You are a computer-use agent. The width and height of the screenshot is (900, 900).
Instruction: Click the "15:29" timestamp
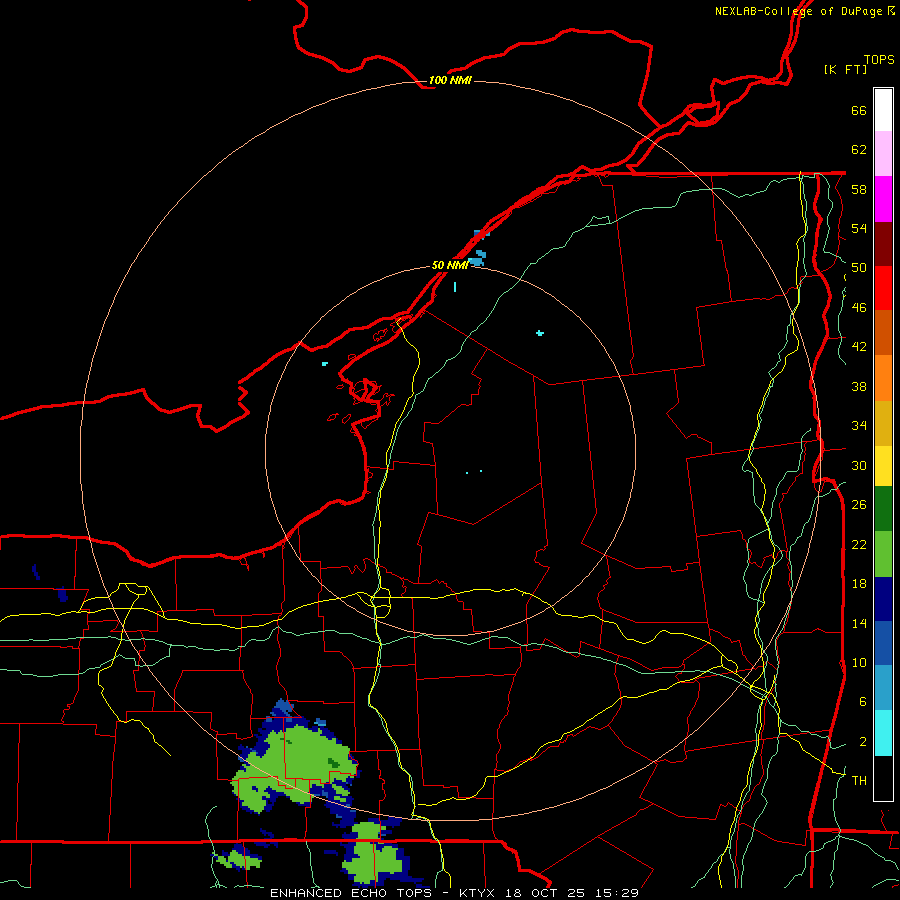[616, 893]
